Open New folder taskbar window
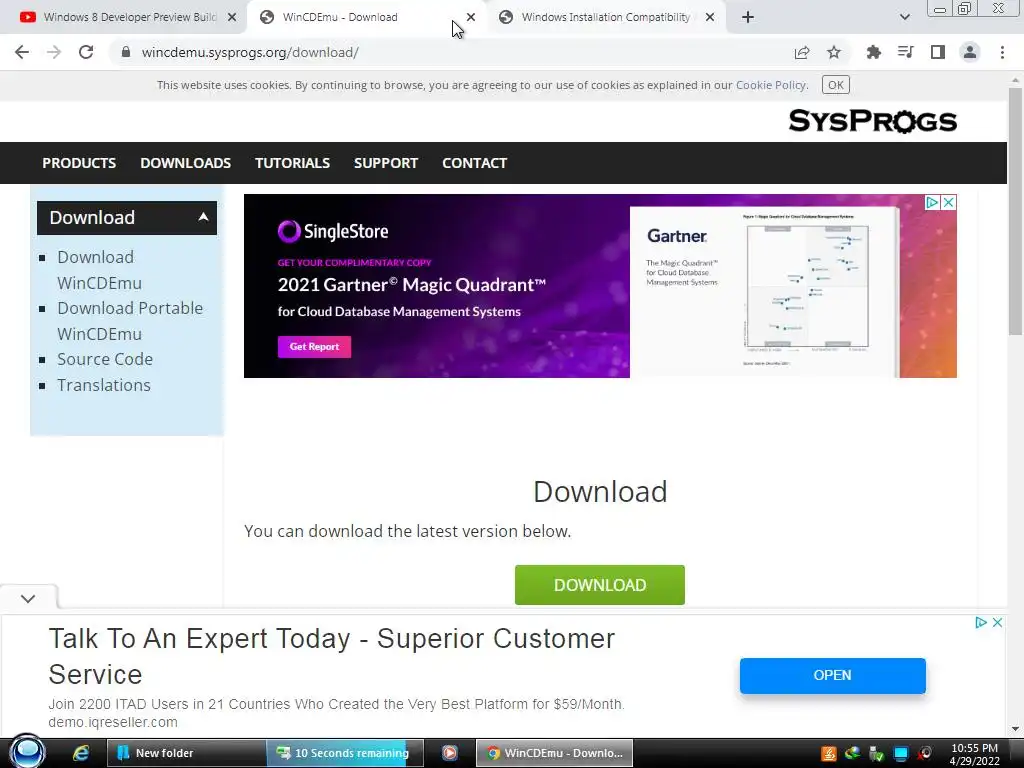1024x768 pixels. point(186,753)
